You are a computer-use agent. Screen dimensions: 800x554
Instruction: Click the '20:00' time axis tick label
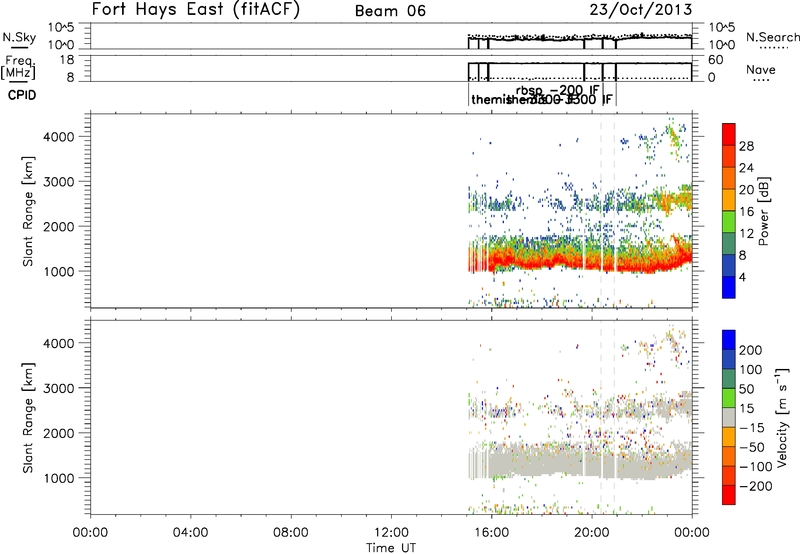click(592, 533)
